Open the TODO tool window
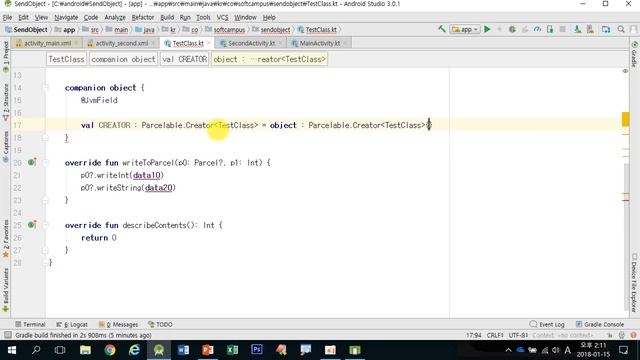This screenshot has width=640, height=360. click(x=160, y=324)
